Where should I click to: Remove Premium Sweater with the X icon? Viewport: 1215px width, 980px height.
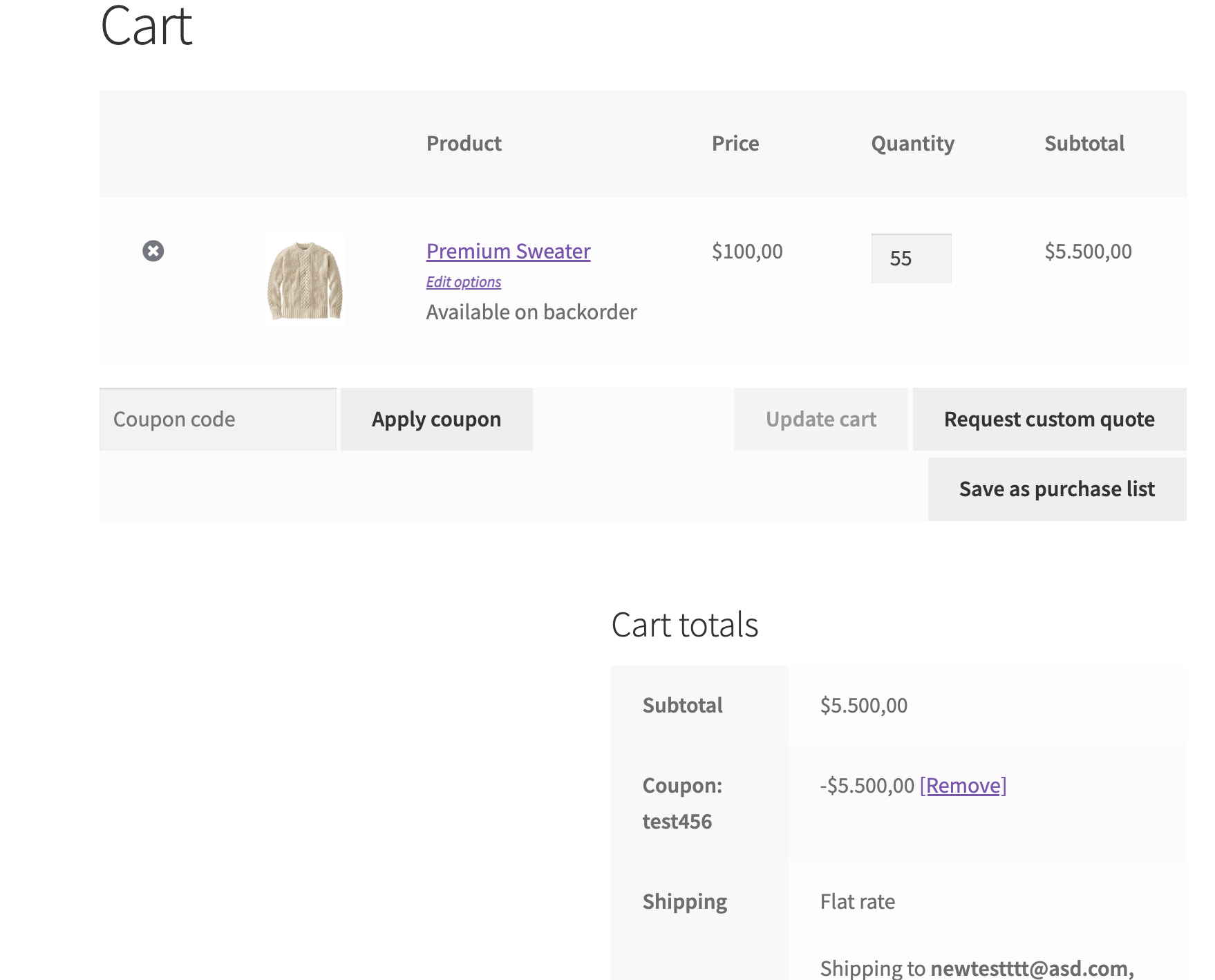coord(153,251)
